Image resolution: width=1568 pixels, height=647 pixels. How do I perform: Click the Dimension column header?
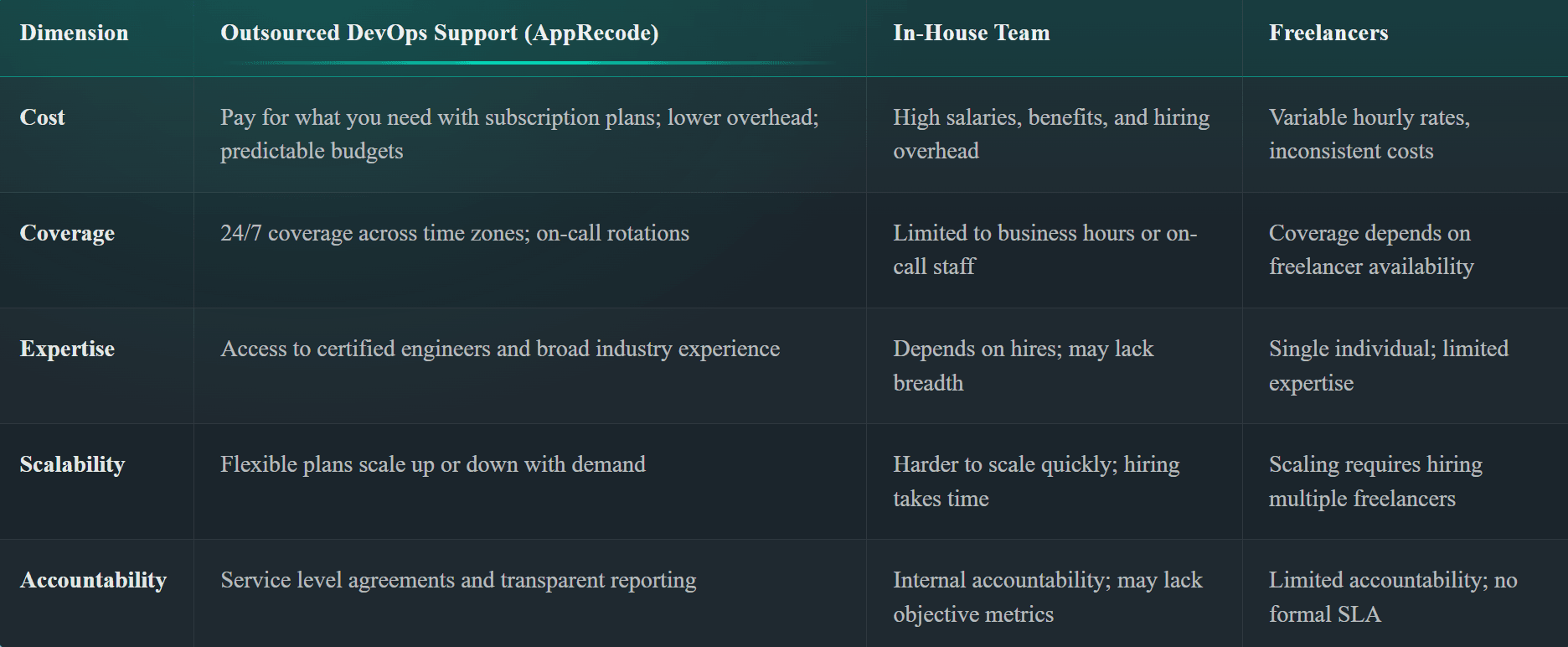pyautogui.click(x=74, y=33)
